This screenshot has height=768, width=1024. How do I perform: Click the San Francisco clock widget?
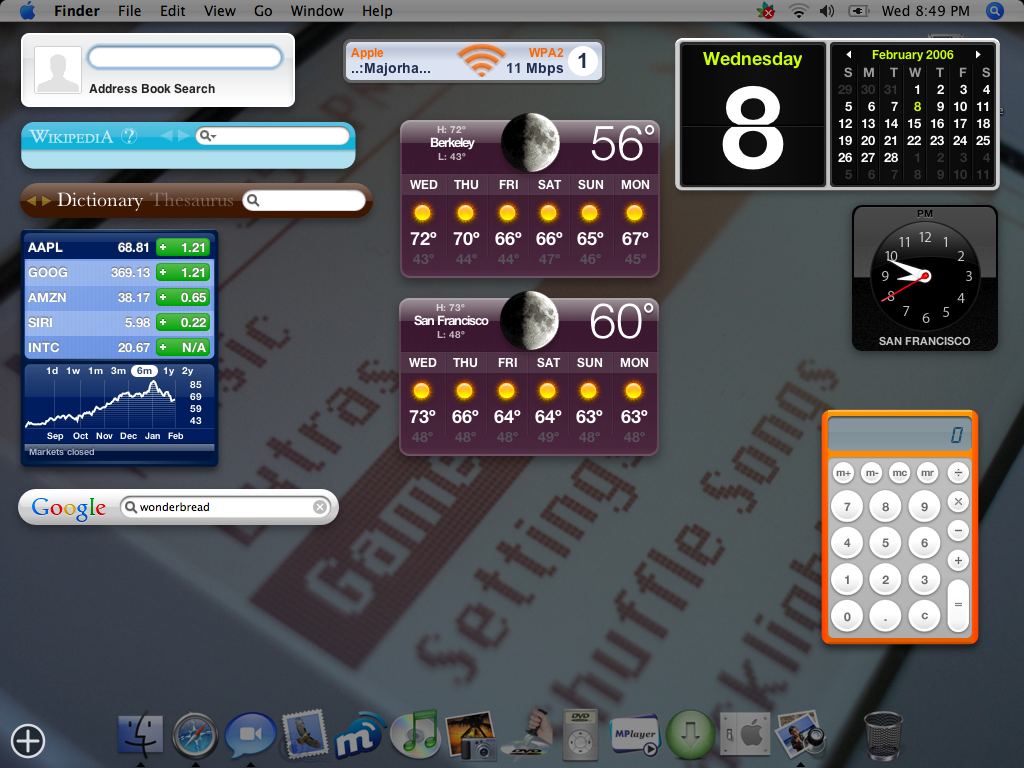pyautogui.click(x=925, y=278)
